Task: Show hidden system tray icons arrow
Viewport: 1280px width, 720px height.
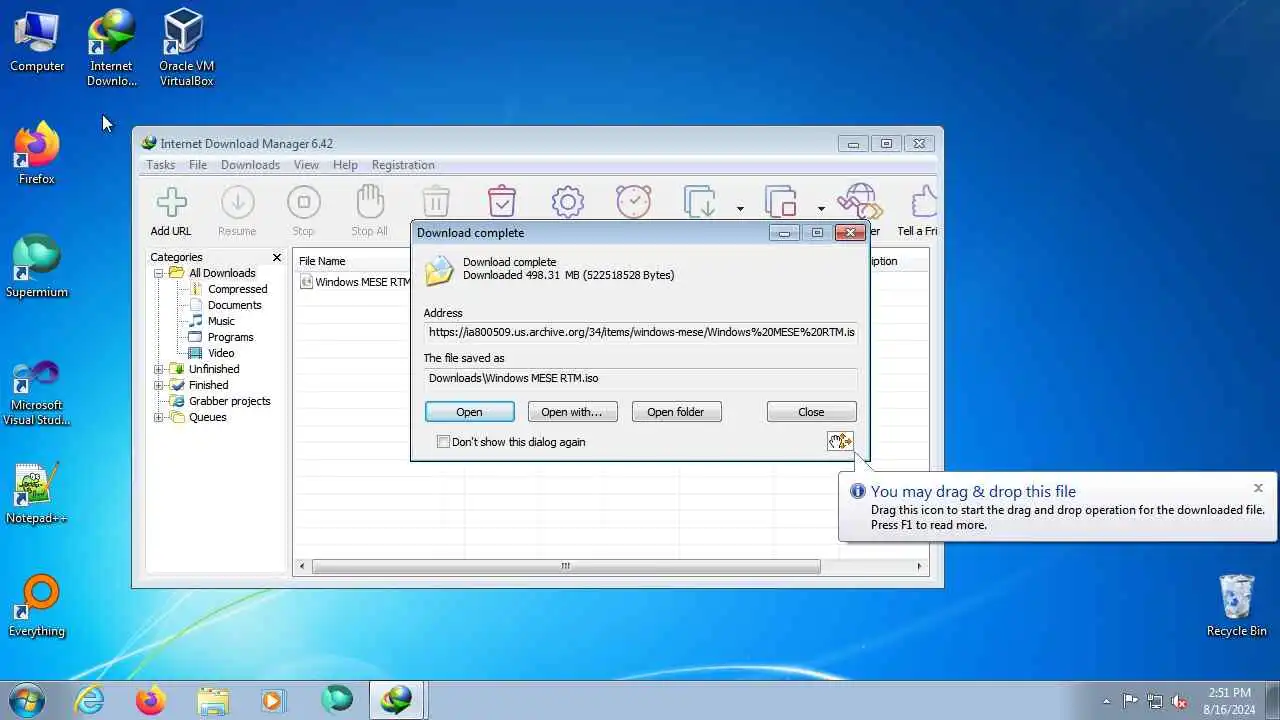Action: (1106, 701)
